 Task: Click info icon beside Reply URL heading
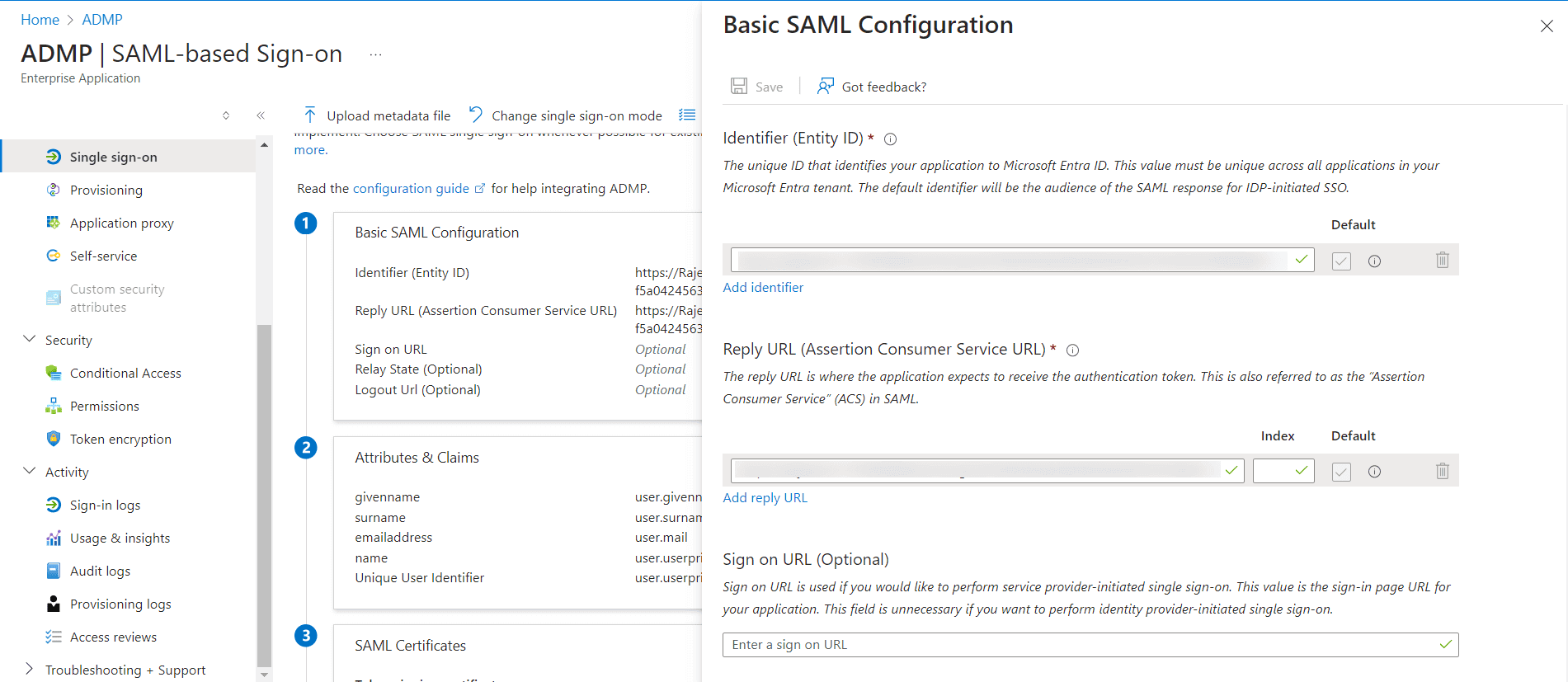pos(1072,350)
